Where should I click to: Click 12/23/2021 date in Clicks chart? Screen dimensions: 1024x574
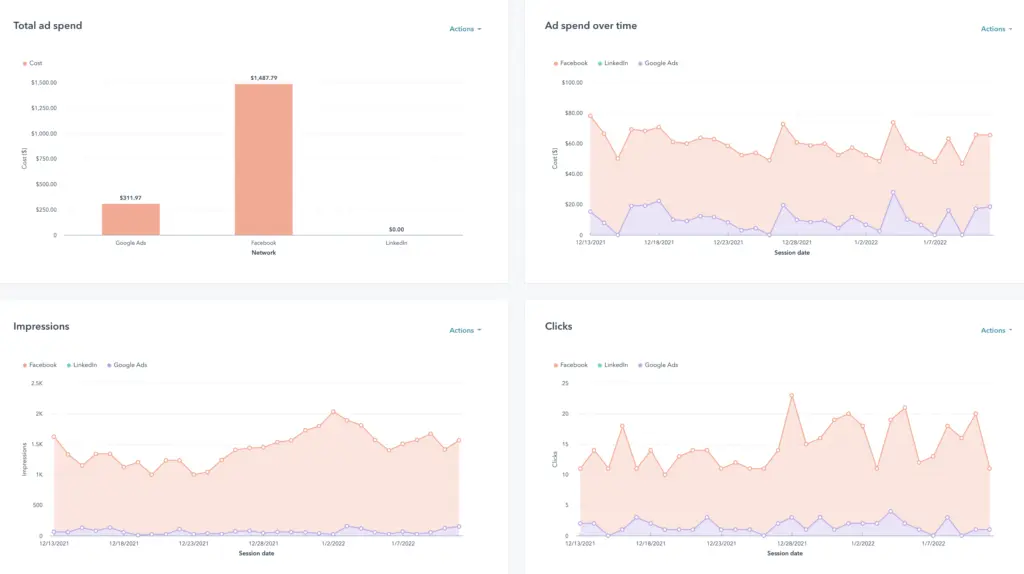click(721, 543)
